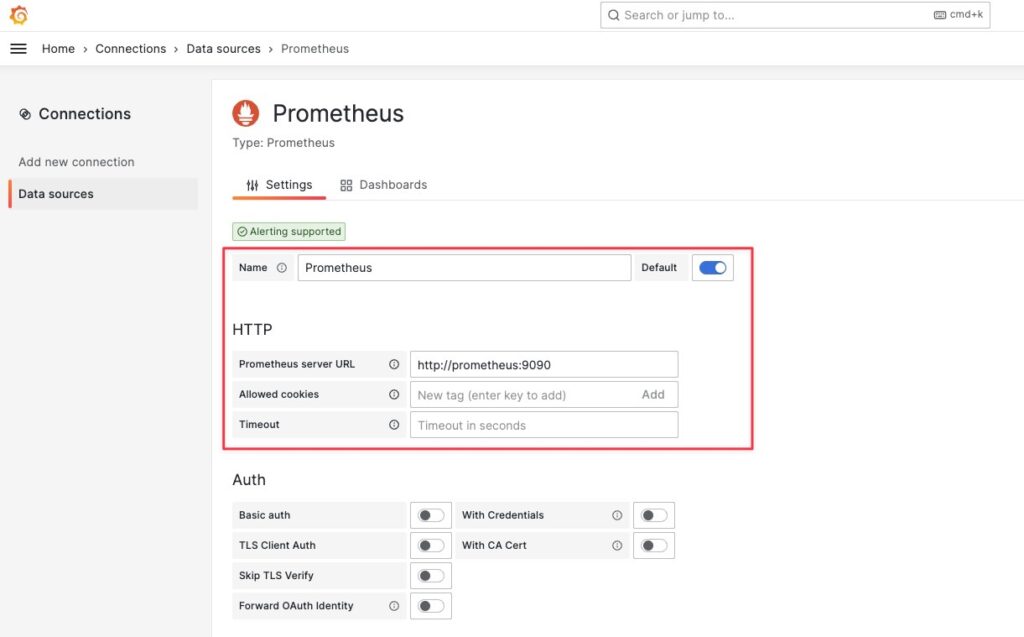Disable the Default data source toggle
The height and width of the screenshot is (637, 1024).
click(712, 268)
